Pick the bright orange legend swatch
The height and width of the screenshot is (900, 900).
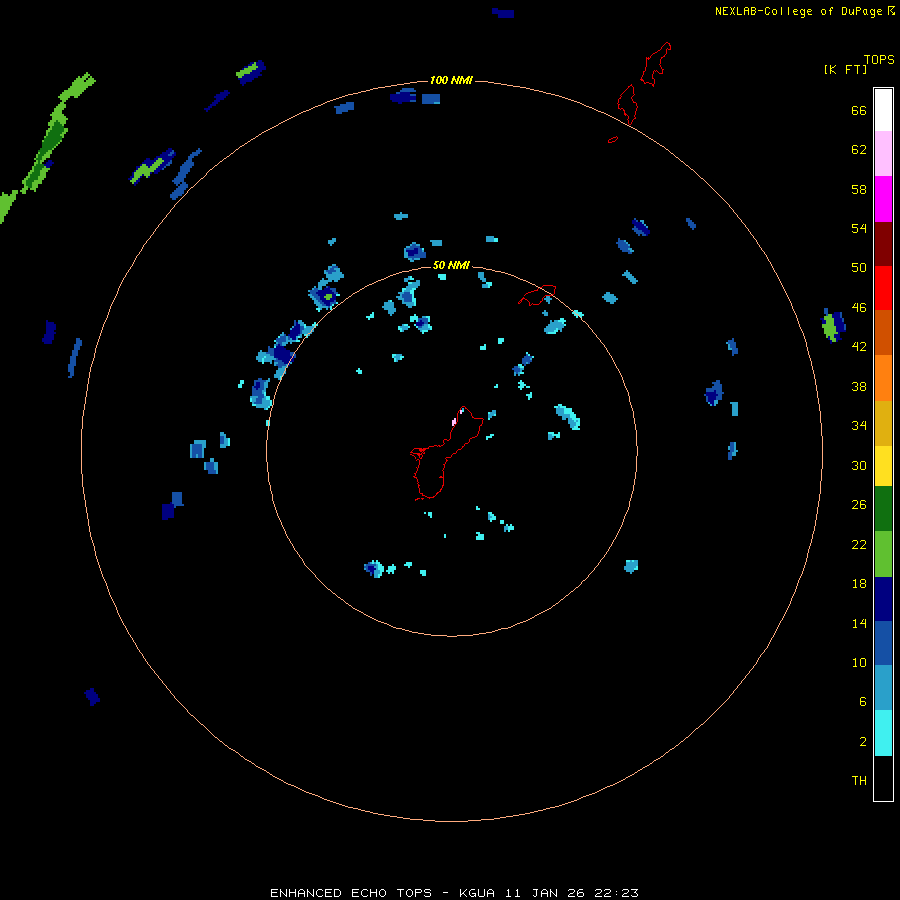coord(883,378)
